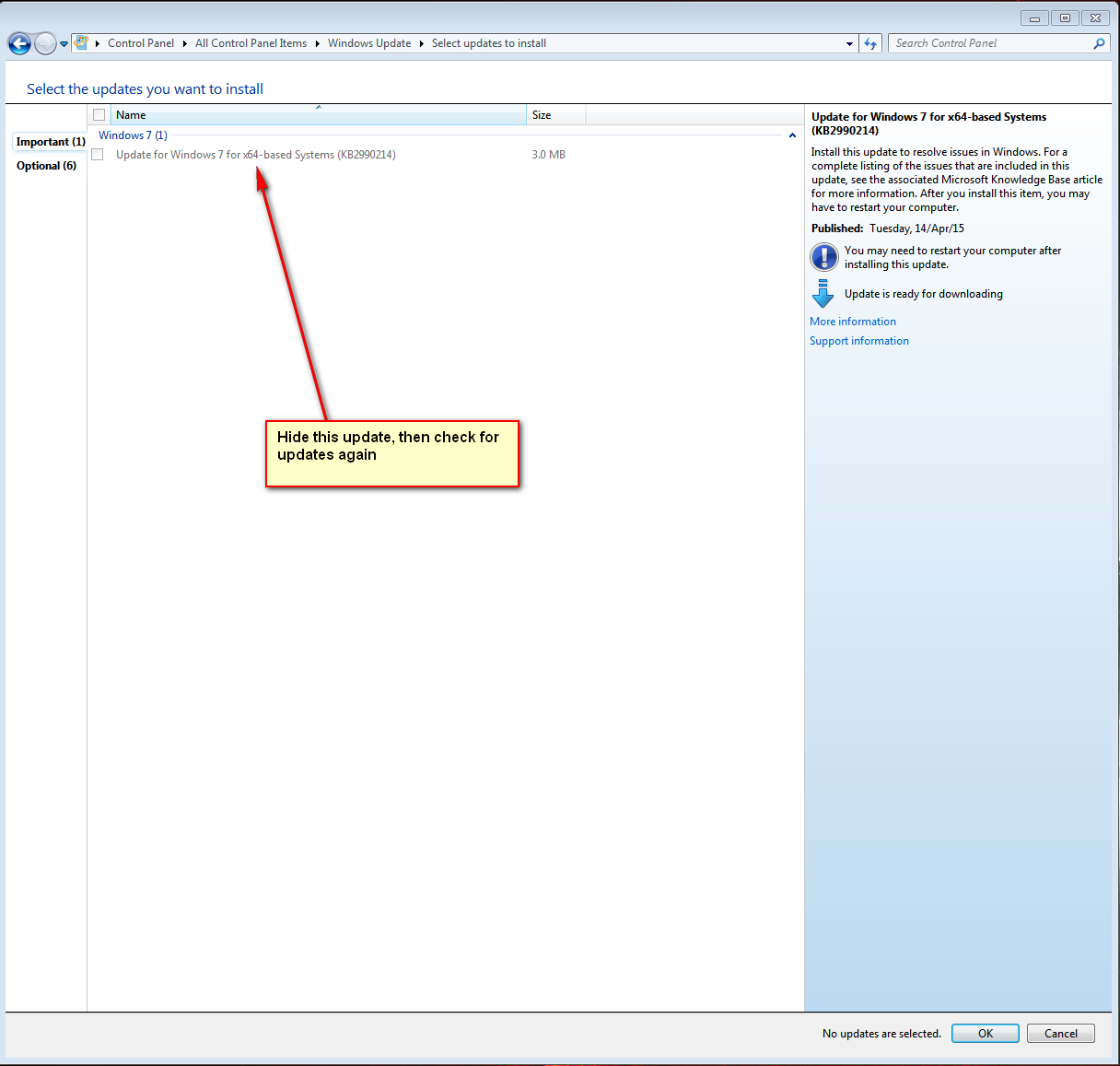This screenshot has height=1066, width=1120.
Task: Select the Important (1) tab
Action: pos(51,142)
